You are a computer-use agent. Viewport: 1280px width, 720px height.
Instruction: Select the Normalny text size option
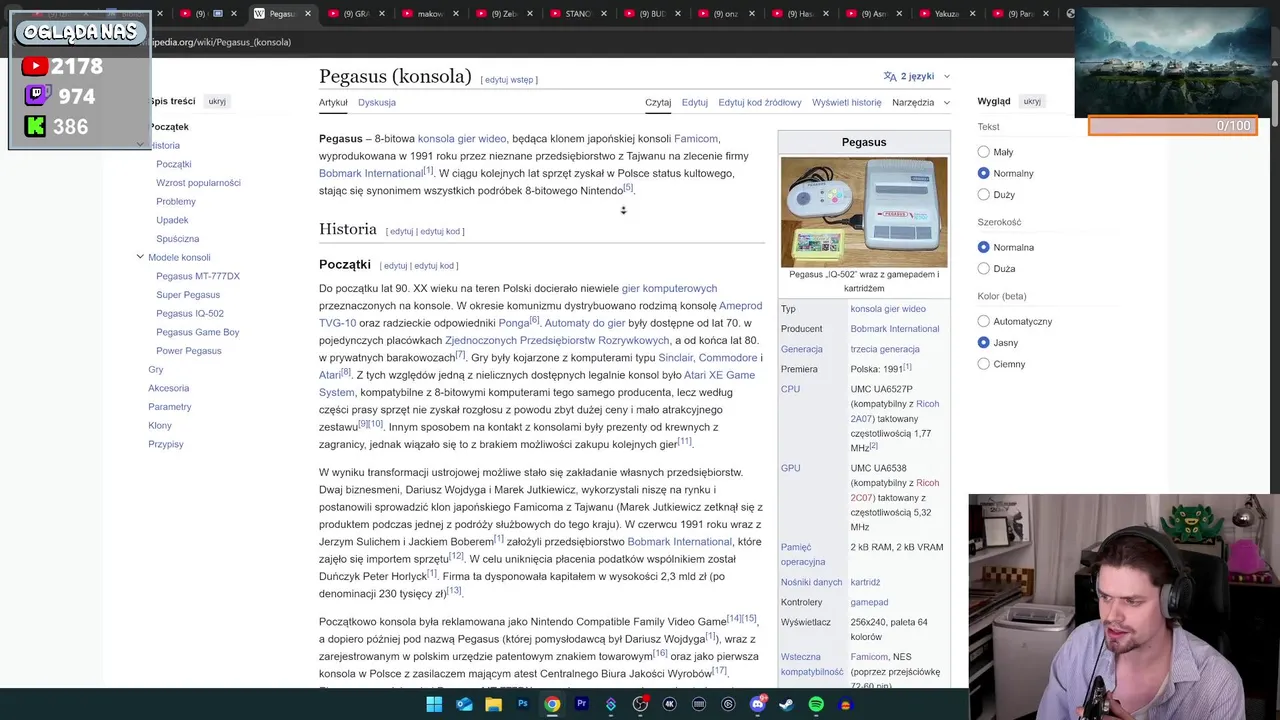983,173
